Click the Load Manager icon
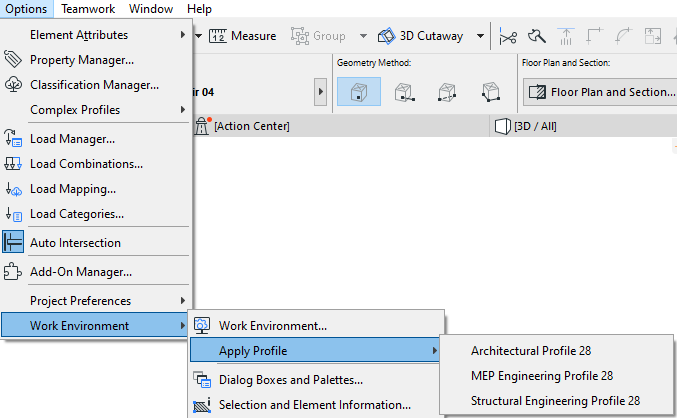Image resolution: width=677 pixels, height=418 pixels. click(13, 138)
